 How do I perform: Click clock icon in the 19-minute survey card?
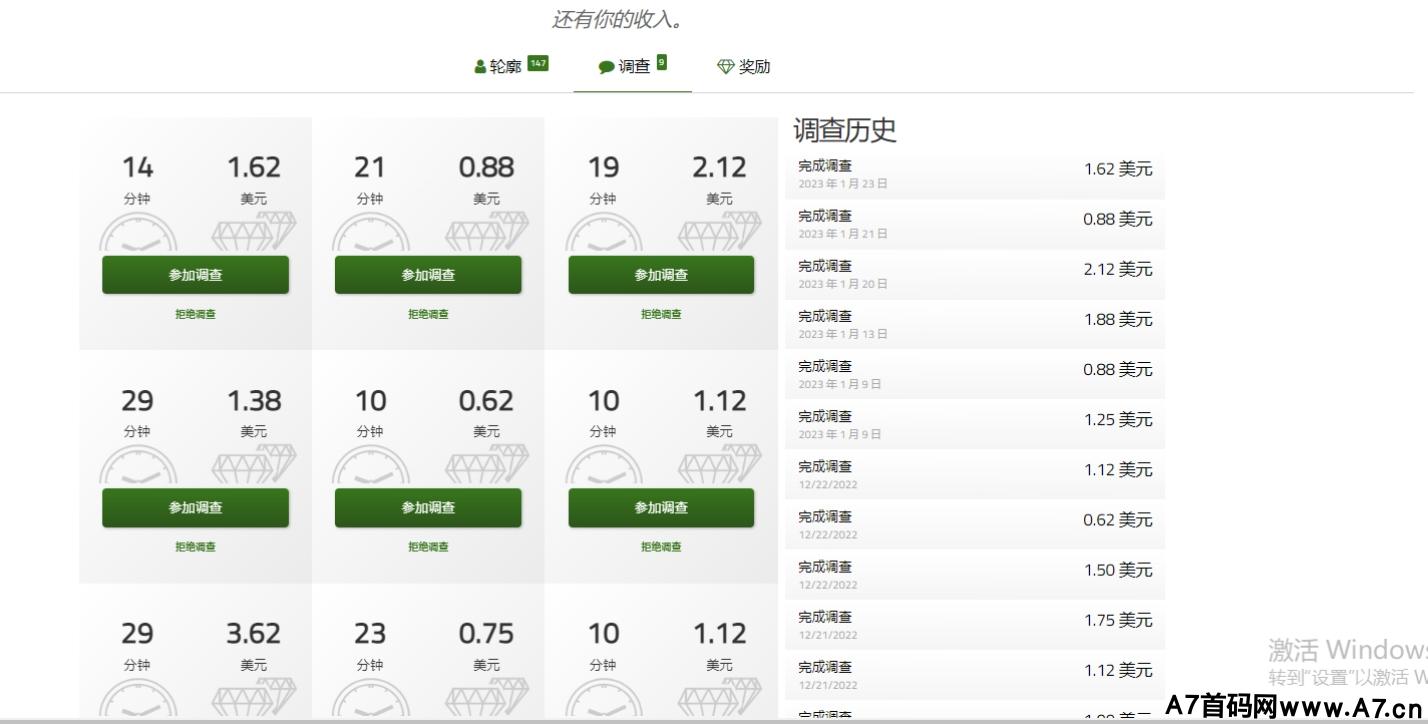point(603,234)
